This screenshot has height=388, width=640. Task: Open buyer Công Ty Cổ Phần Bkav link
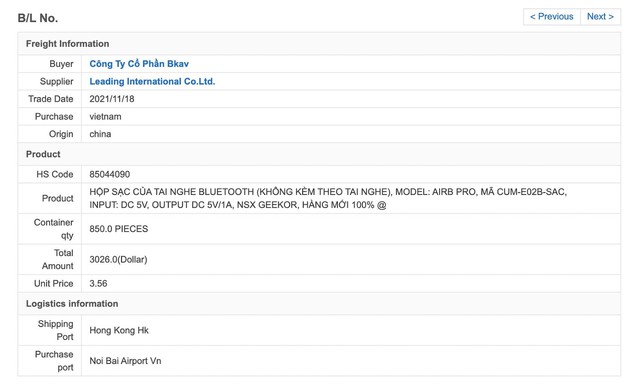point(139,64)
